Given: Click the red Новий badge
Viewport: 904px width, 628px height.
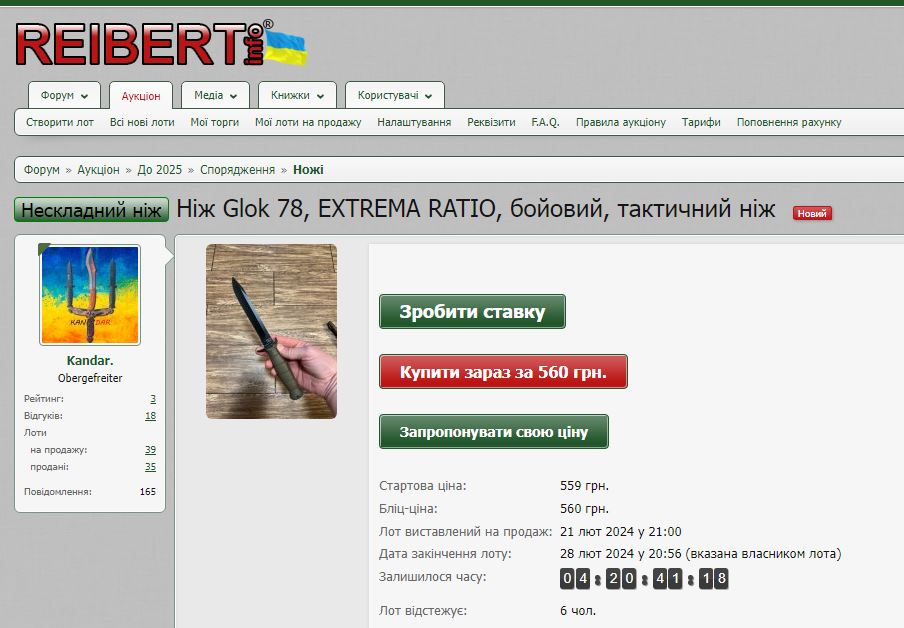Looking at the screenshot, I should pyautogui.click(x=812, y=213).
